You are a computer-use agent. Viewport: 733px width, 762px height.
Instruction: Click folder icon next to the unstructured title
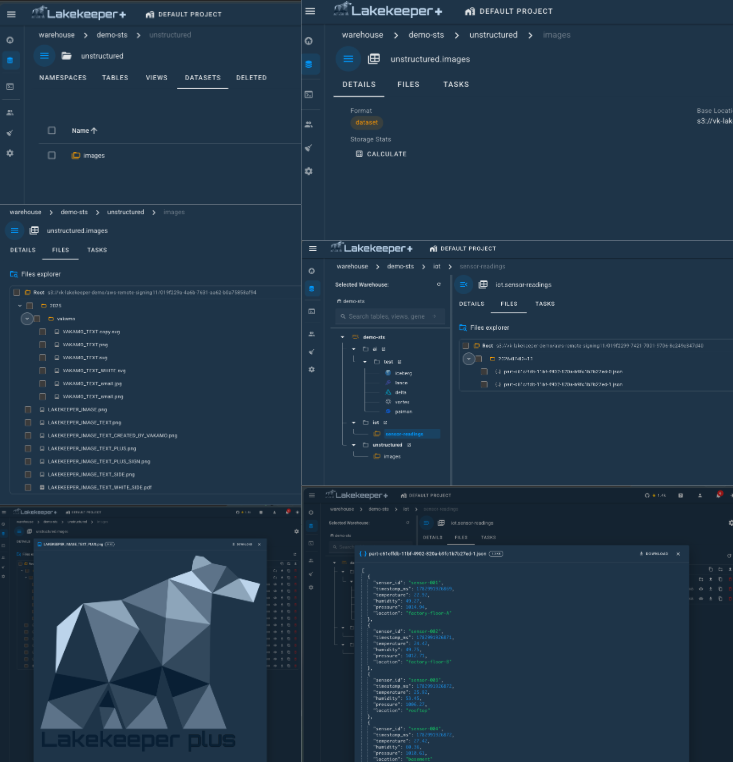67,56
